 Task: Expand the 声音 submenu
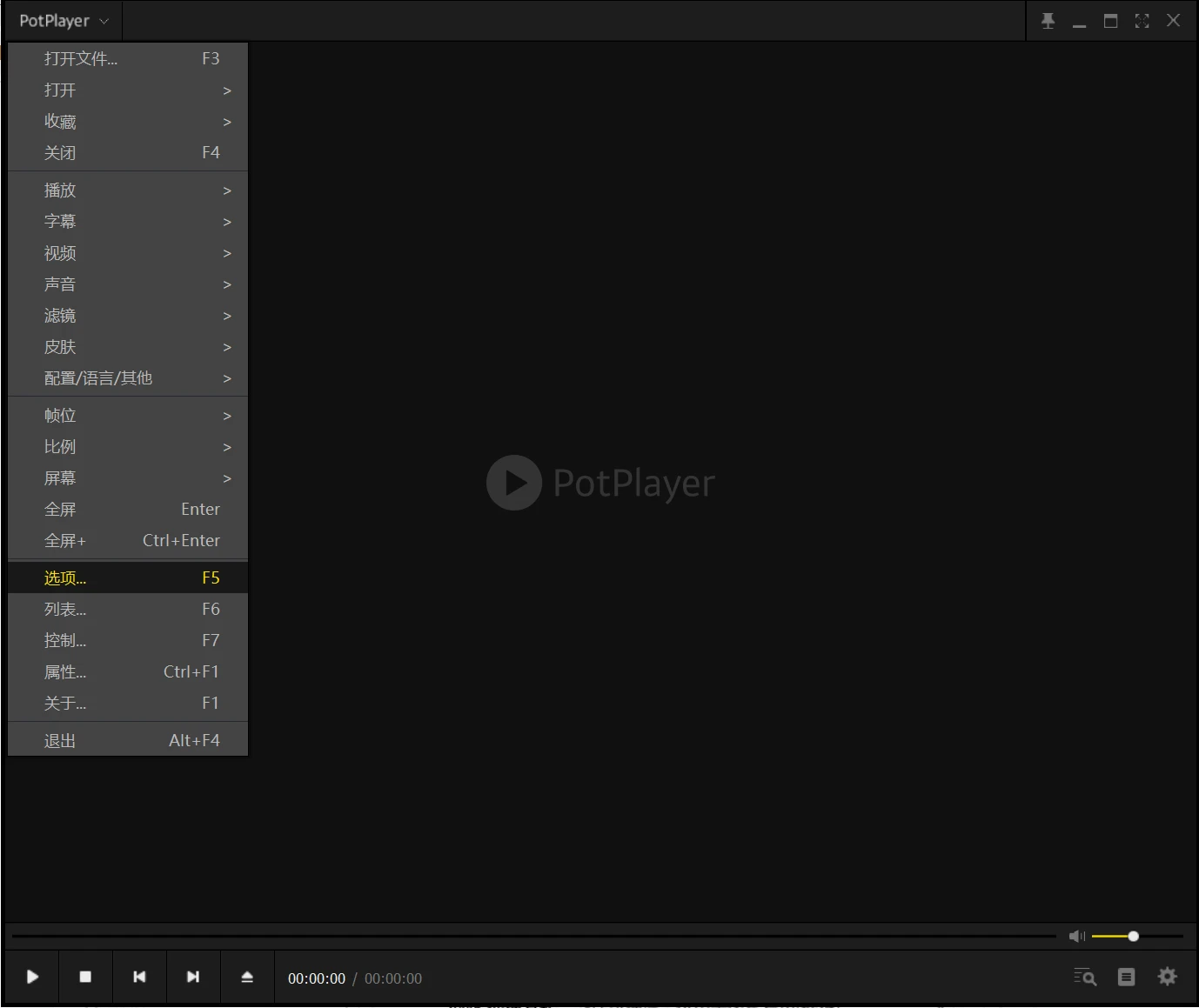[x=128, y=284]
